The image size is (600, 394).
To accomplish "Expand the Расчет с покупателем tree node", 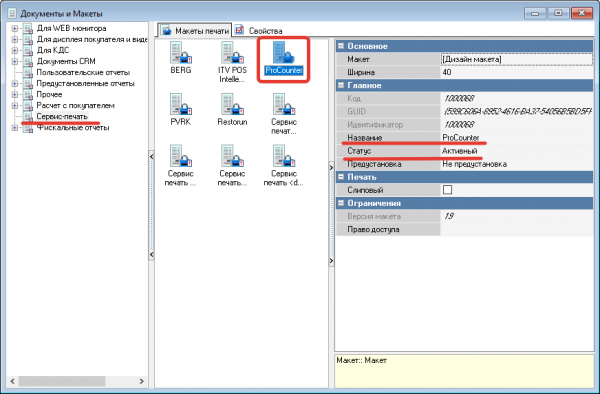I will pos(15,106).
